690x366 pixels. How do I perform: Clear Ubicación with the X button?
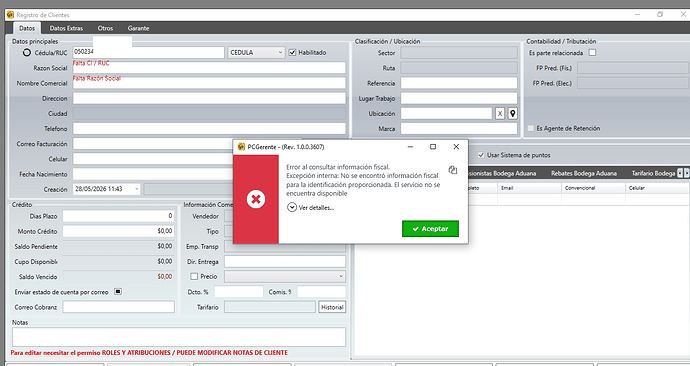500,113
